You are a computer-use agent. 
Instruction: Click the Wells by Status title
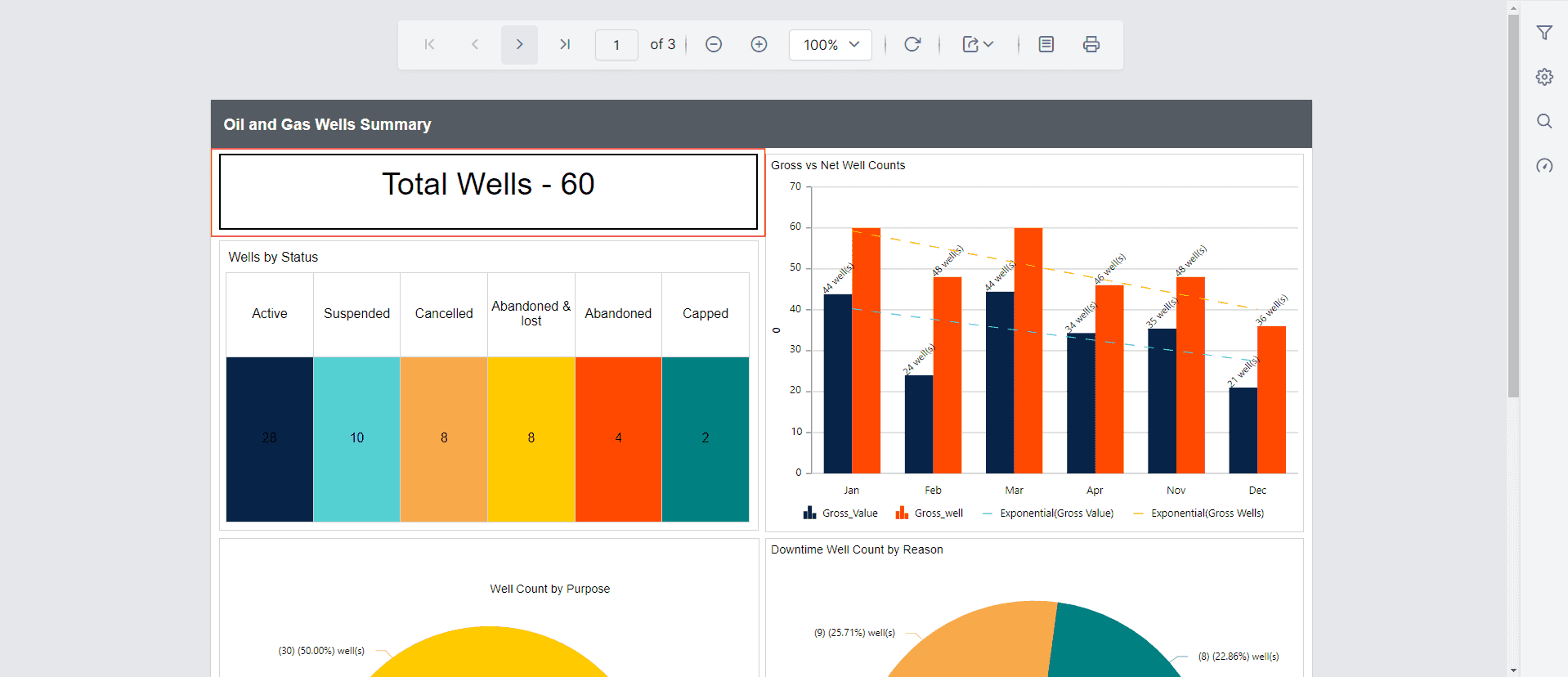coord(273,258)
